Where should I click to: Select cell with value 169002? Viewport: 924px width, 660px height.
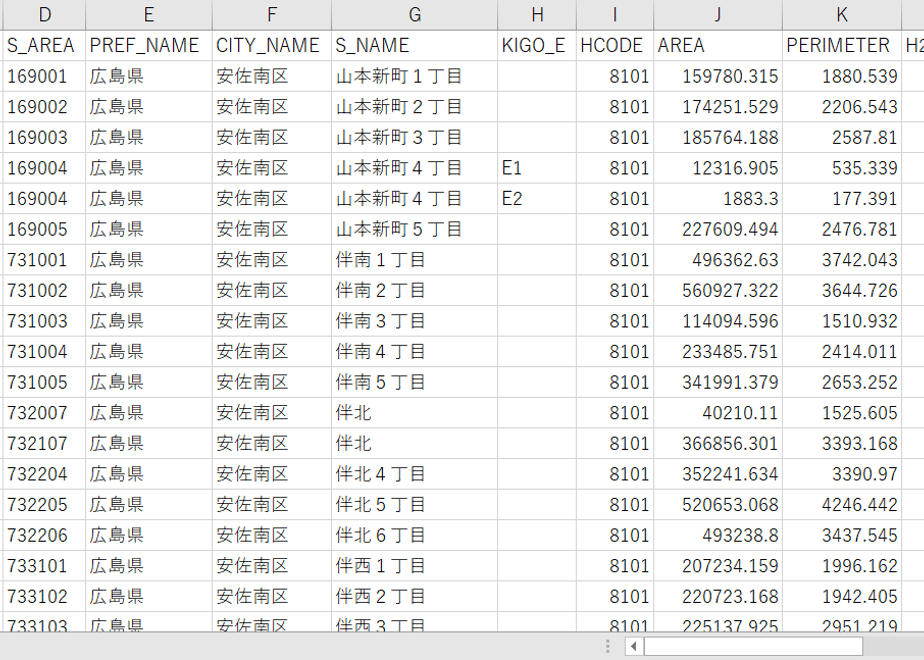[44, 107]
